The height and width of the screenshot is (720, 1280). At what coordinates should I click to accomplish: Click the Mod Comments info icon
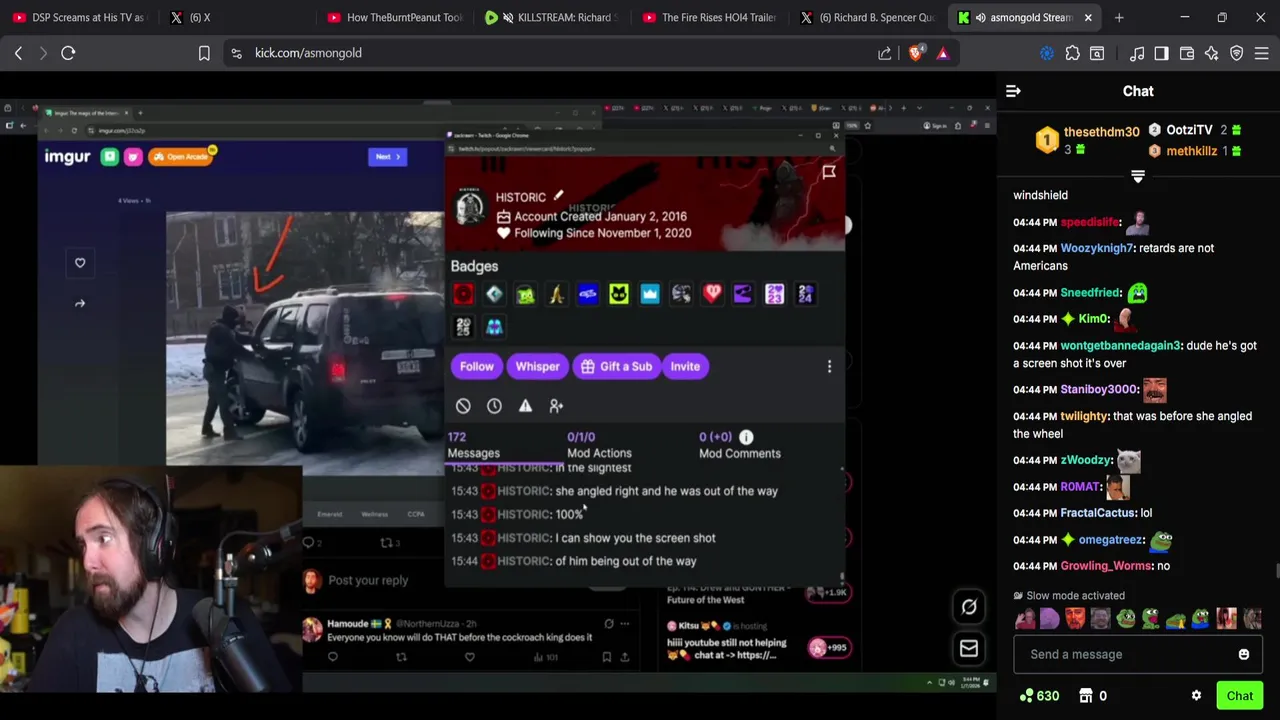coord(746,437)
